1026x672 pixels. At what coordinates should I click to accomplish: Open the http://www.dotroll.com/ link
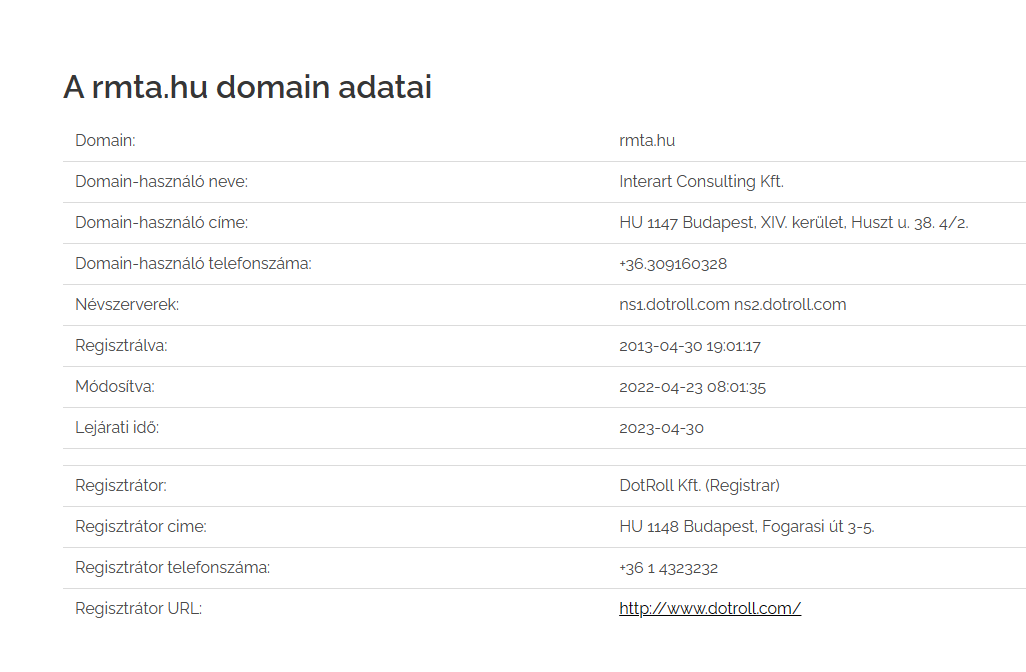(x=710, y=609)
